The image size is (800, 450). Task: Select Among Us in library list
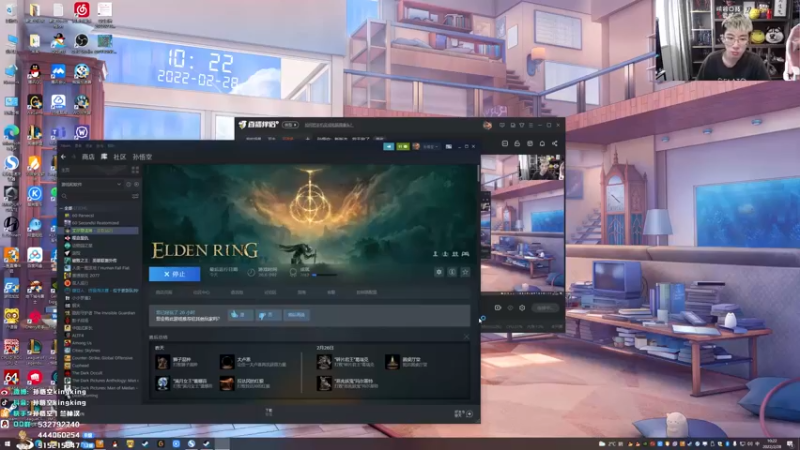coord(82,343)
